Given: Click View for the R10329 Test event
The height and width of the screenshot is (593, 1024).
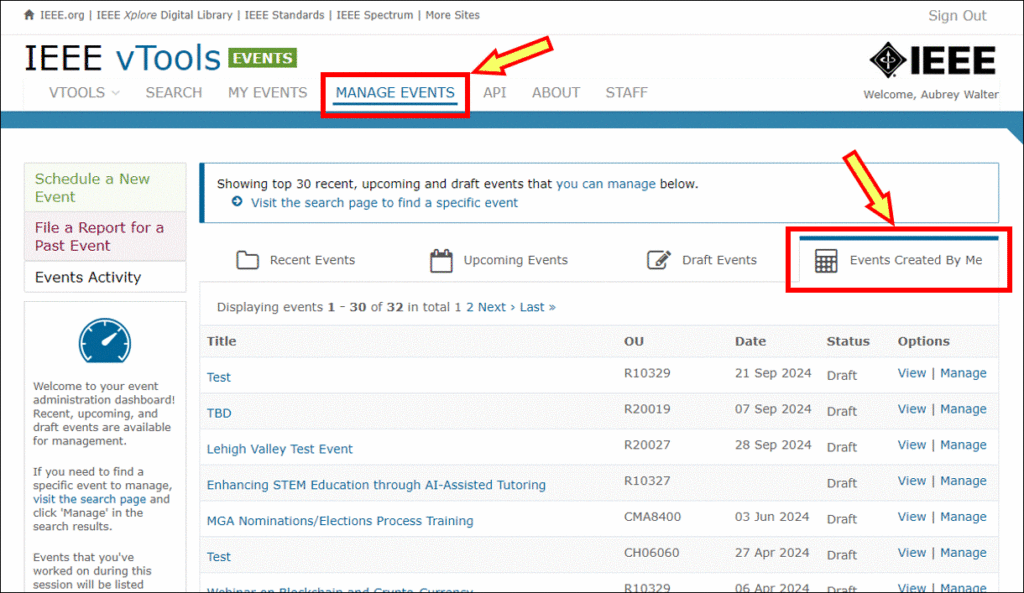Looking at the screenshot, I should 912,373.
